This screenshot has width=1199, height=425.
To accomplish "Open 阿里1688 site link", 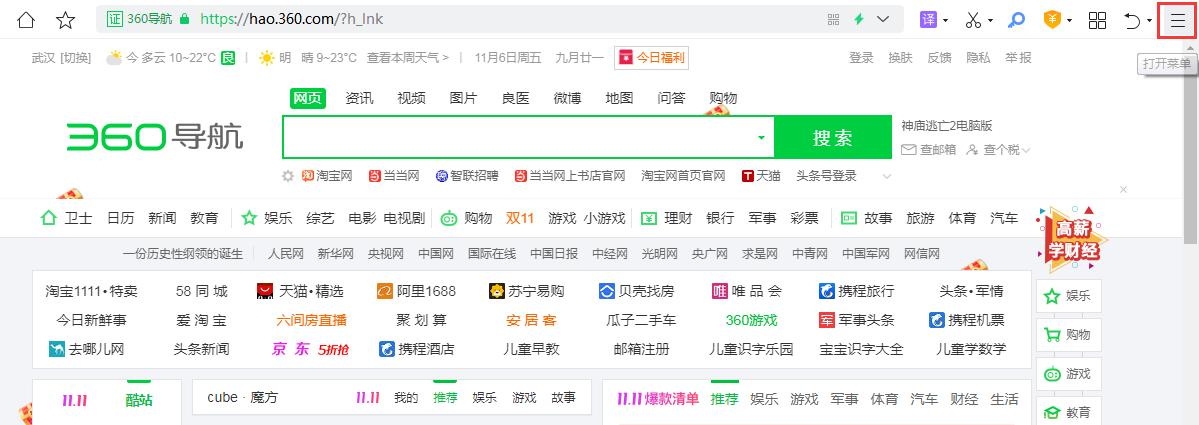I will coord(416,290).
